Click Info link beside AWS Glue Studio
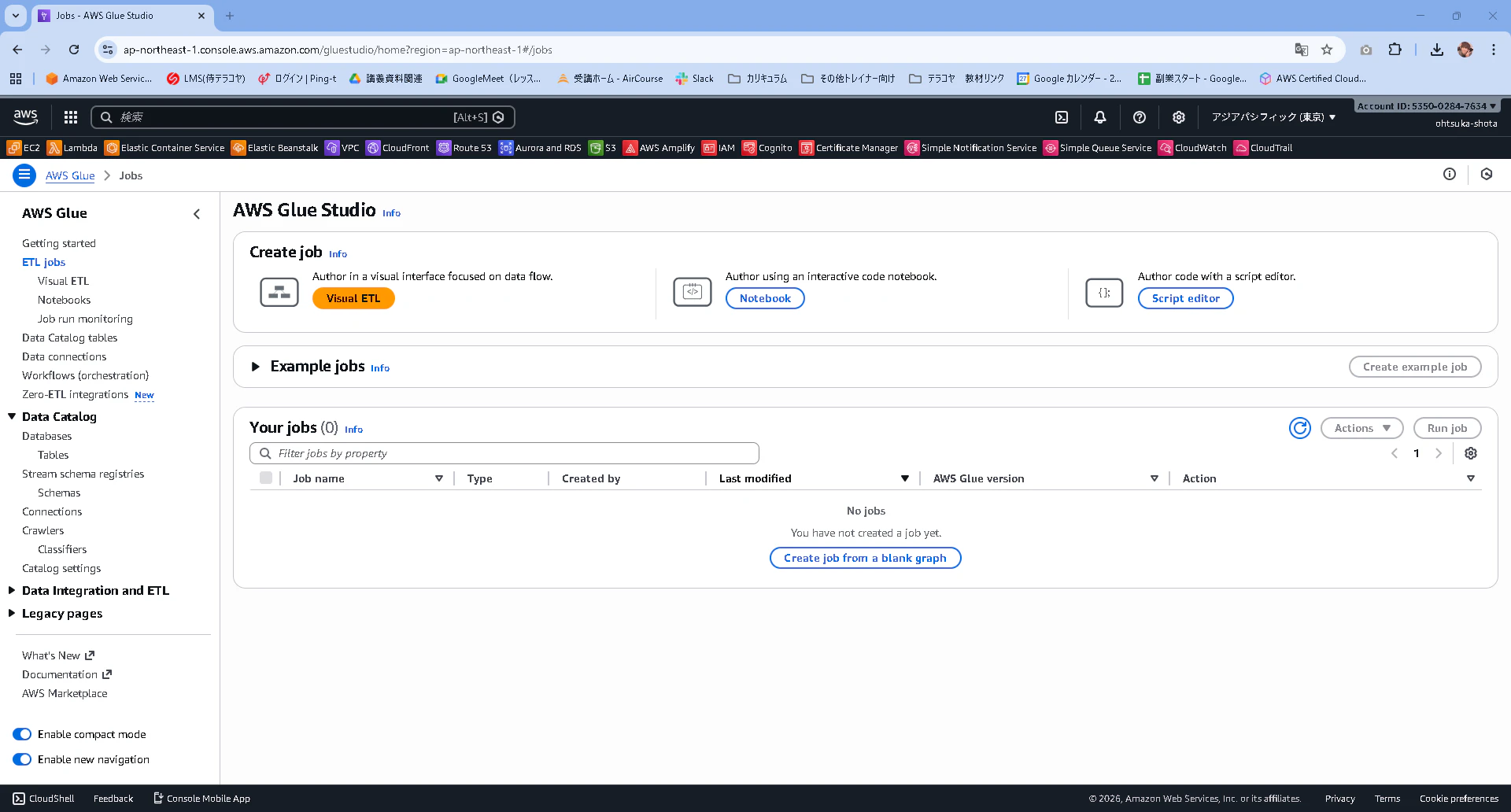 (391, 213)
